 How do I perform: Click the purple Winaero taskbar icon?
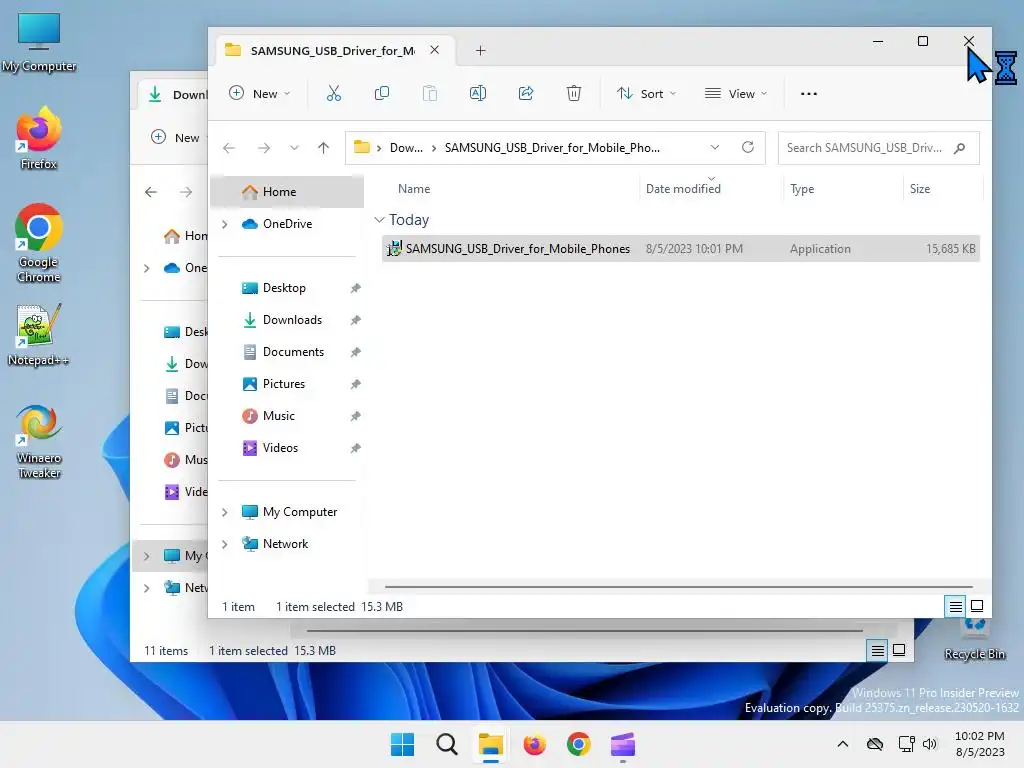click(x=623, y=744)
